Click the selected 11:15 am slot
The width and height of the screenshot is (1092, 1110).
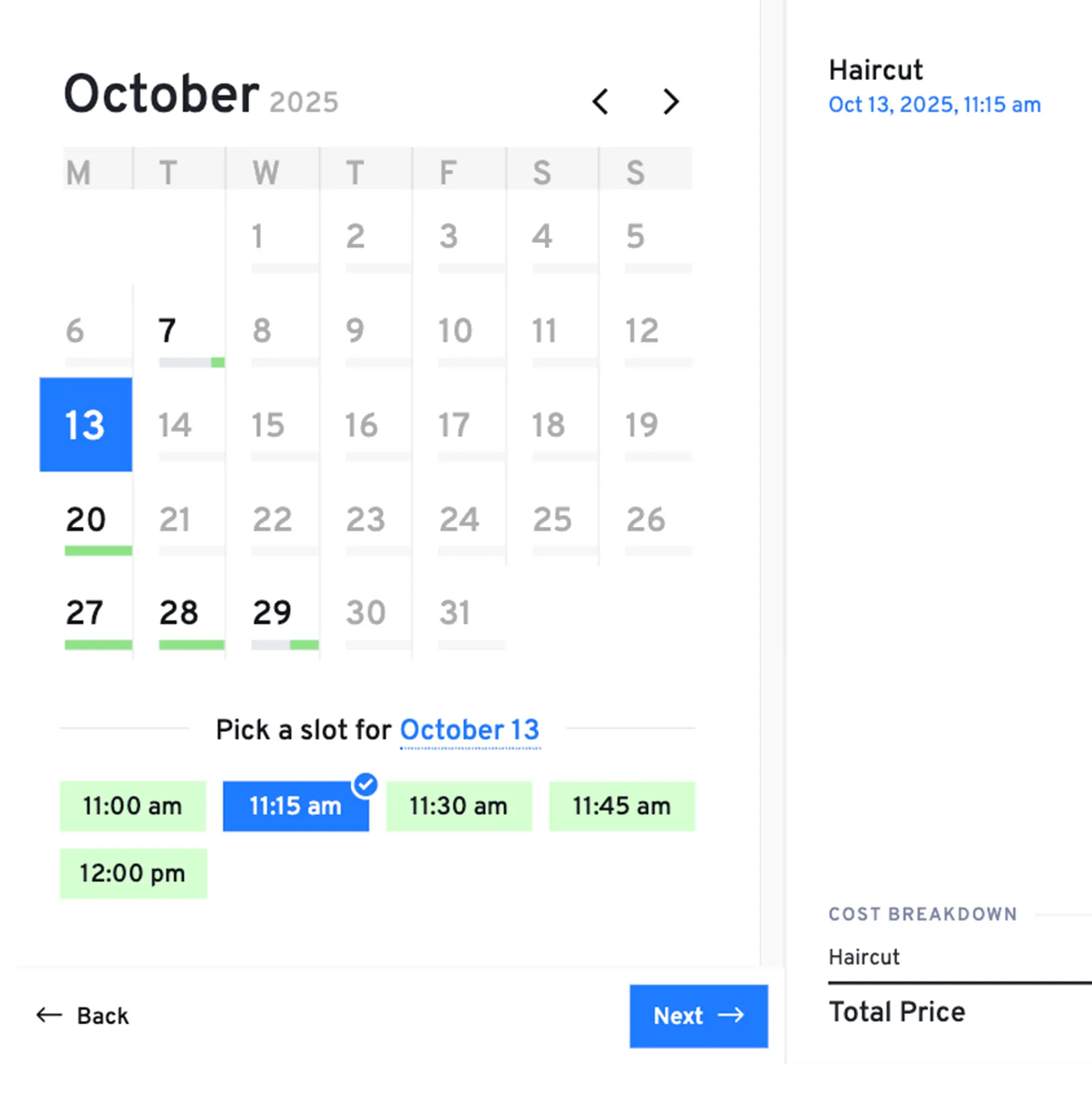[x=295, y=807]
